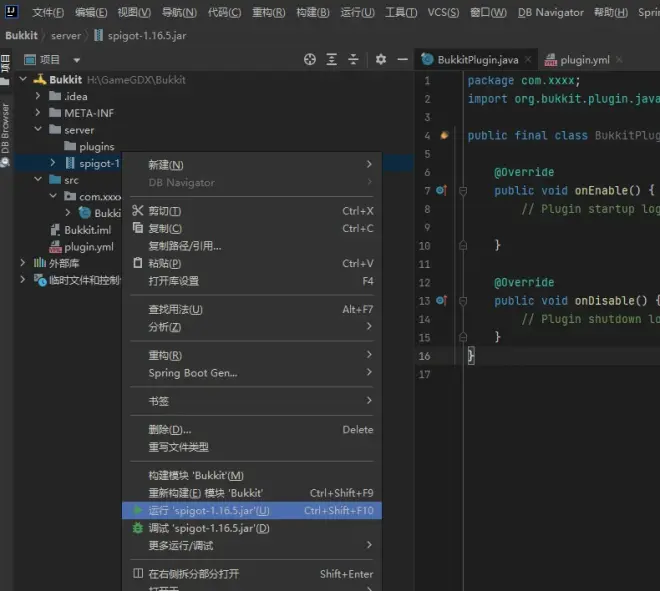Click the Bukkit.iml file icon

tap(55, 230)
